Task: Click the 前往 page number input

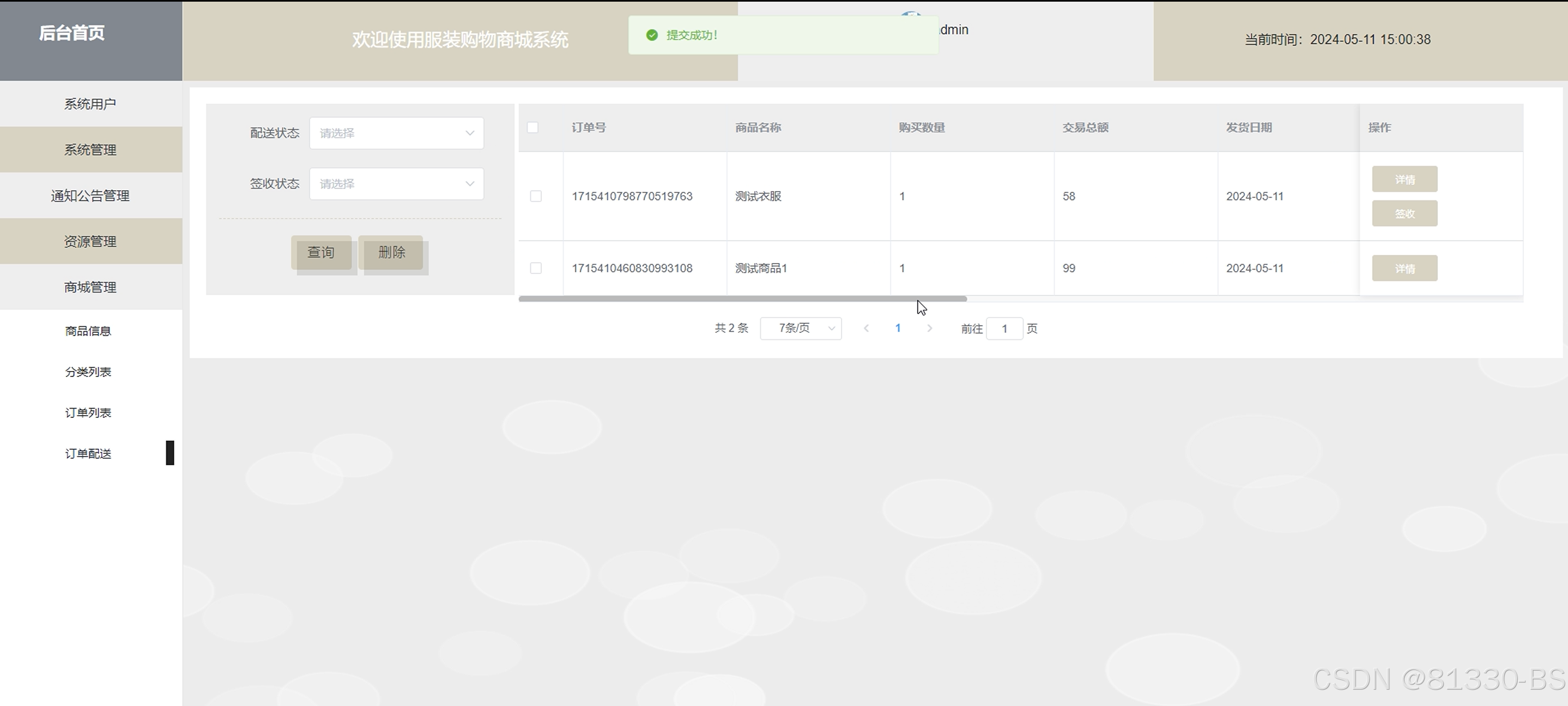Action: pyautogui.click(x=1004, y=328)
